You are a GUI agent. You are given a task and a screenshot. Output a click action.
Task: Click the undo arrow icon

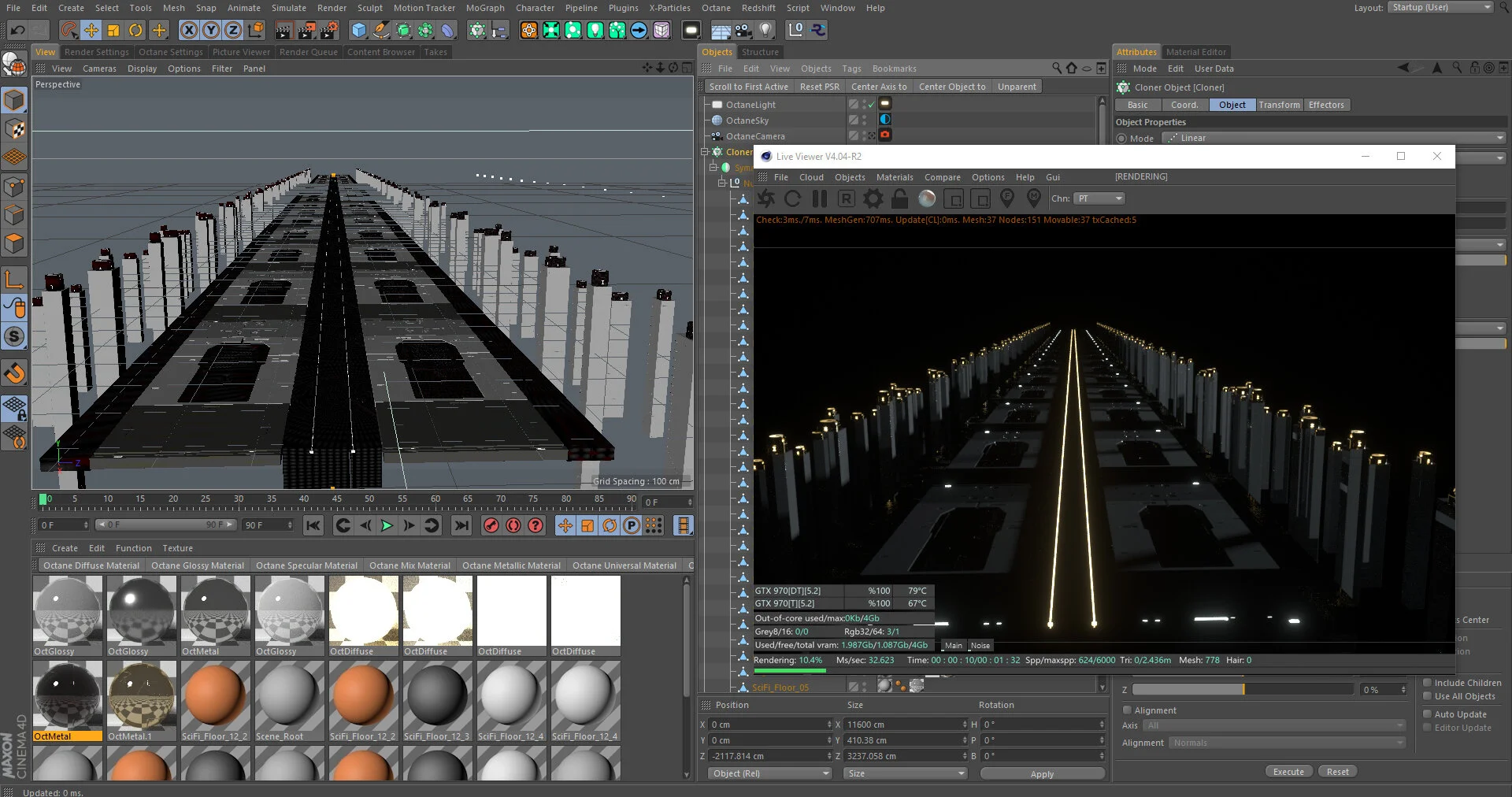[17, 31]
